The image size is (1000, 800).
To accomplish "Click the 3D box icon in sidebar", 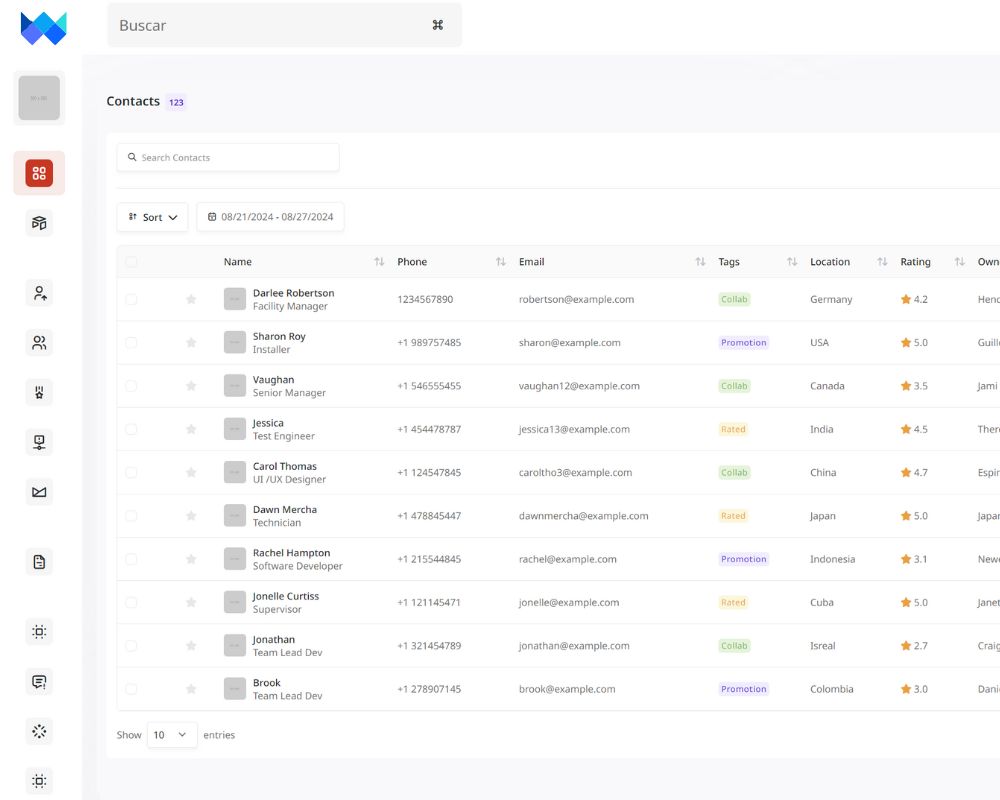I will 39,223.
